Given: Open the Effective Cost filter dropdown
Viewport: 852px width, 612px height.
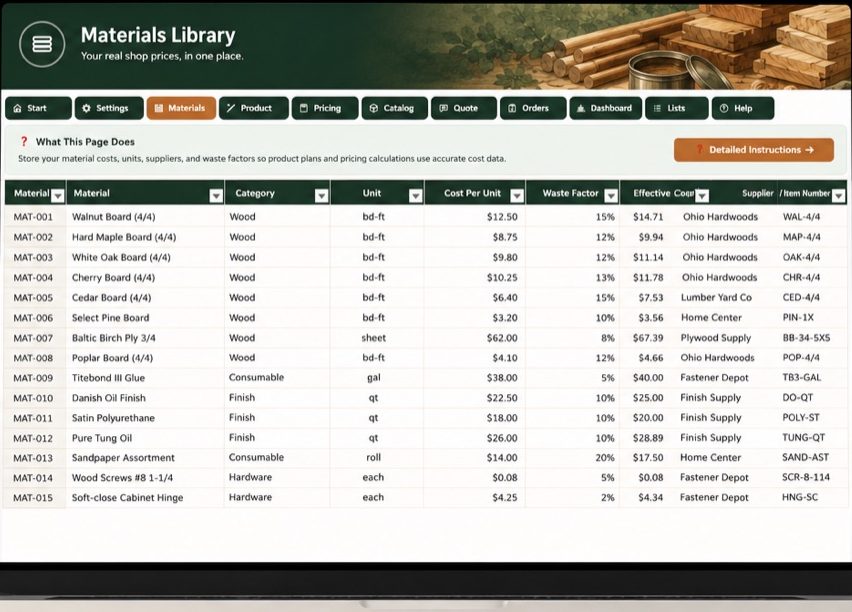Looking at the screenshot, I should tap(703, 196).
